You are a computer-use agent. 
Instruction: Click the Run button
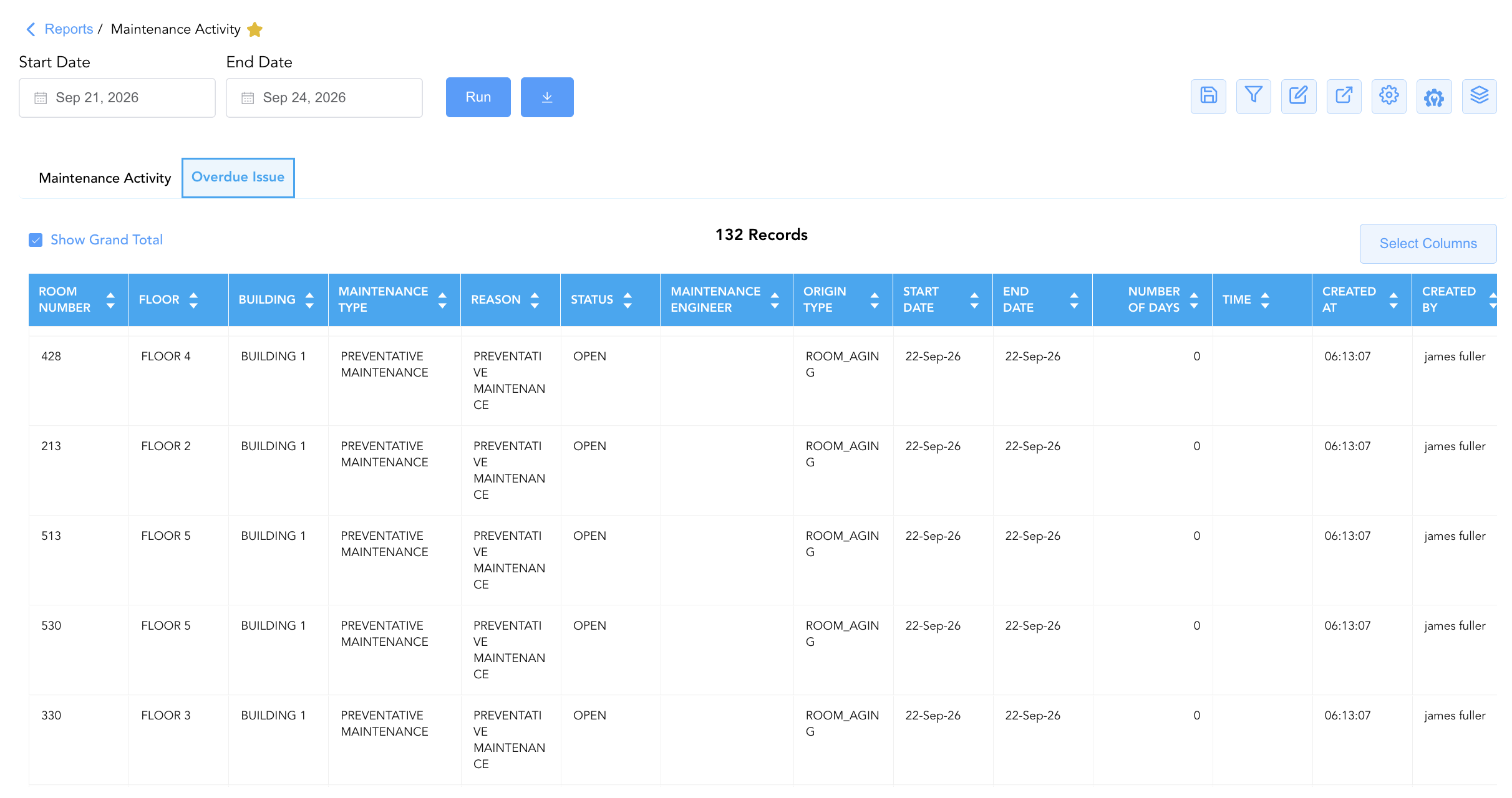pyautogui.click(x=478, y=97)
